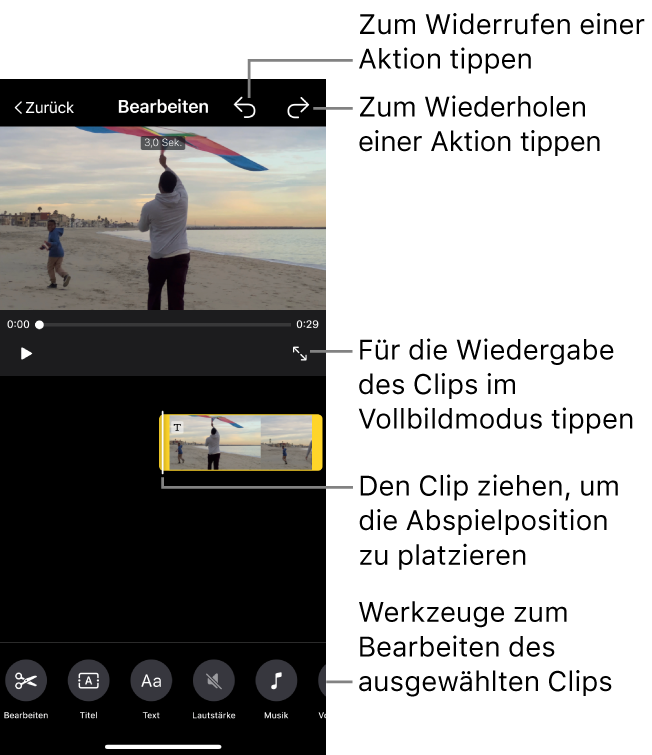Play the clip with the play button
Viewport: 652px width, 755px height.
[x=26, y=353]
